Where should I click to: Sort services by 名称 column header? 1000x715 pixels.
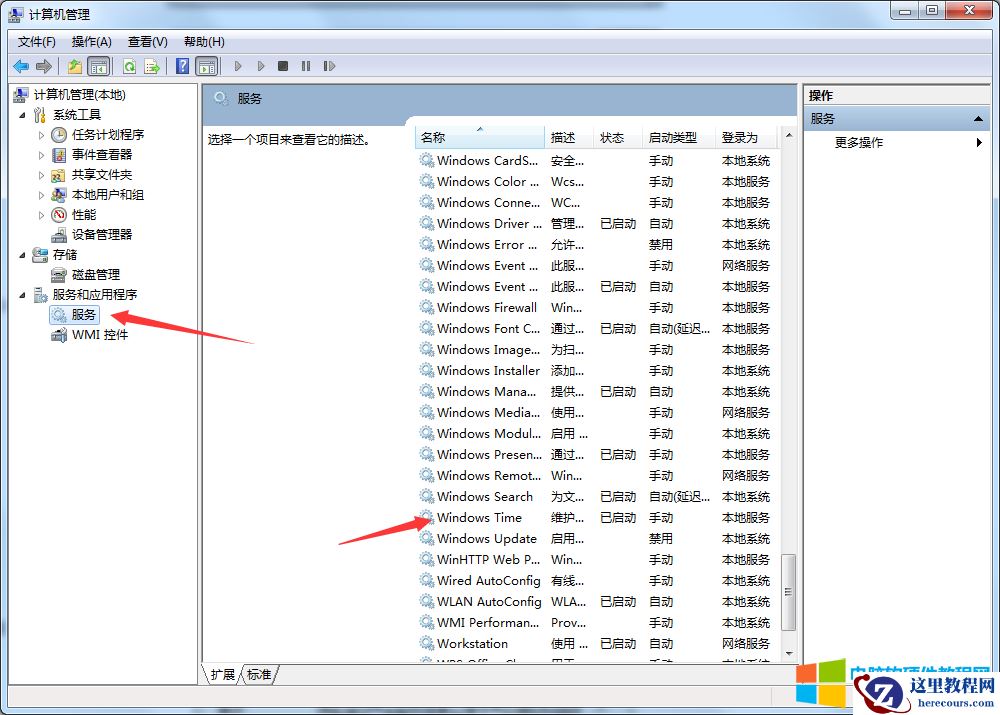[481, 137]
